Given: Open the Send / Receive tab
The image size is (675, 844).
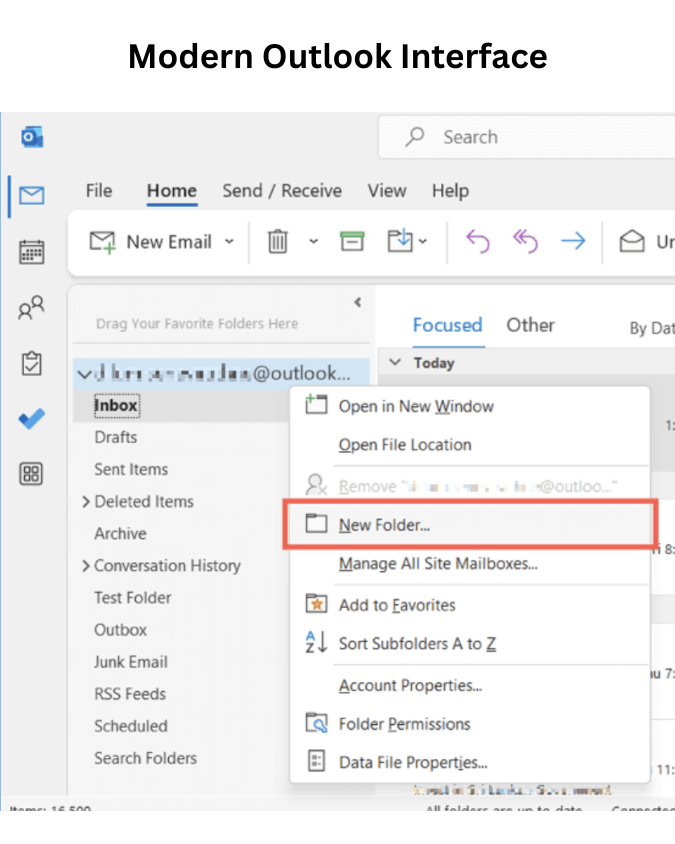Looking at the screenshot, I should 282,191.
